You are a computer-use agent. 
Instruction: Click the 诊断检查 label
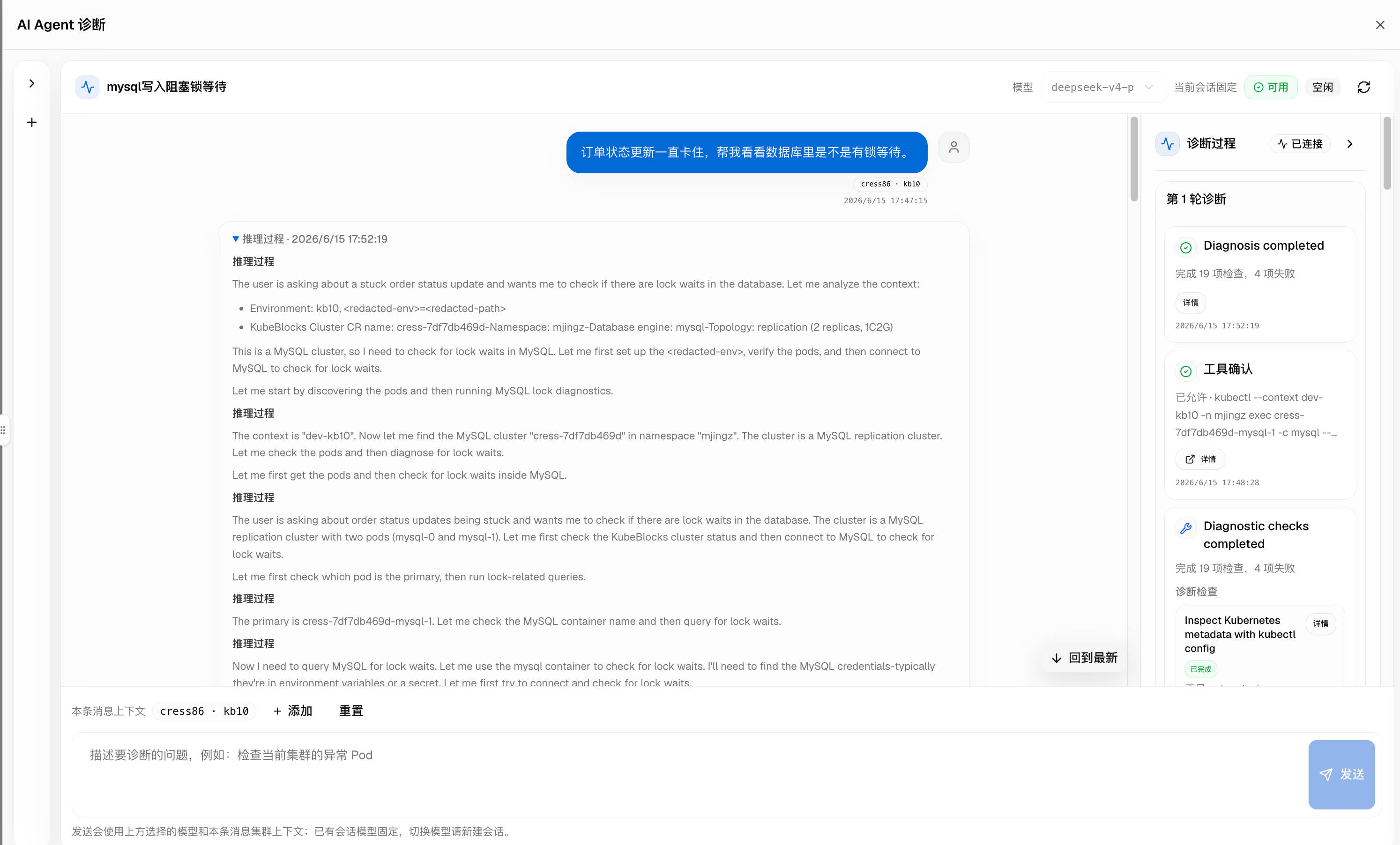coord(1196,591)
